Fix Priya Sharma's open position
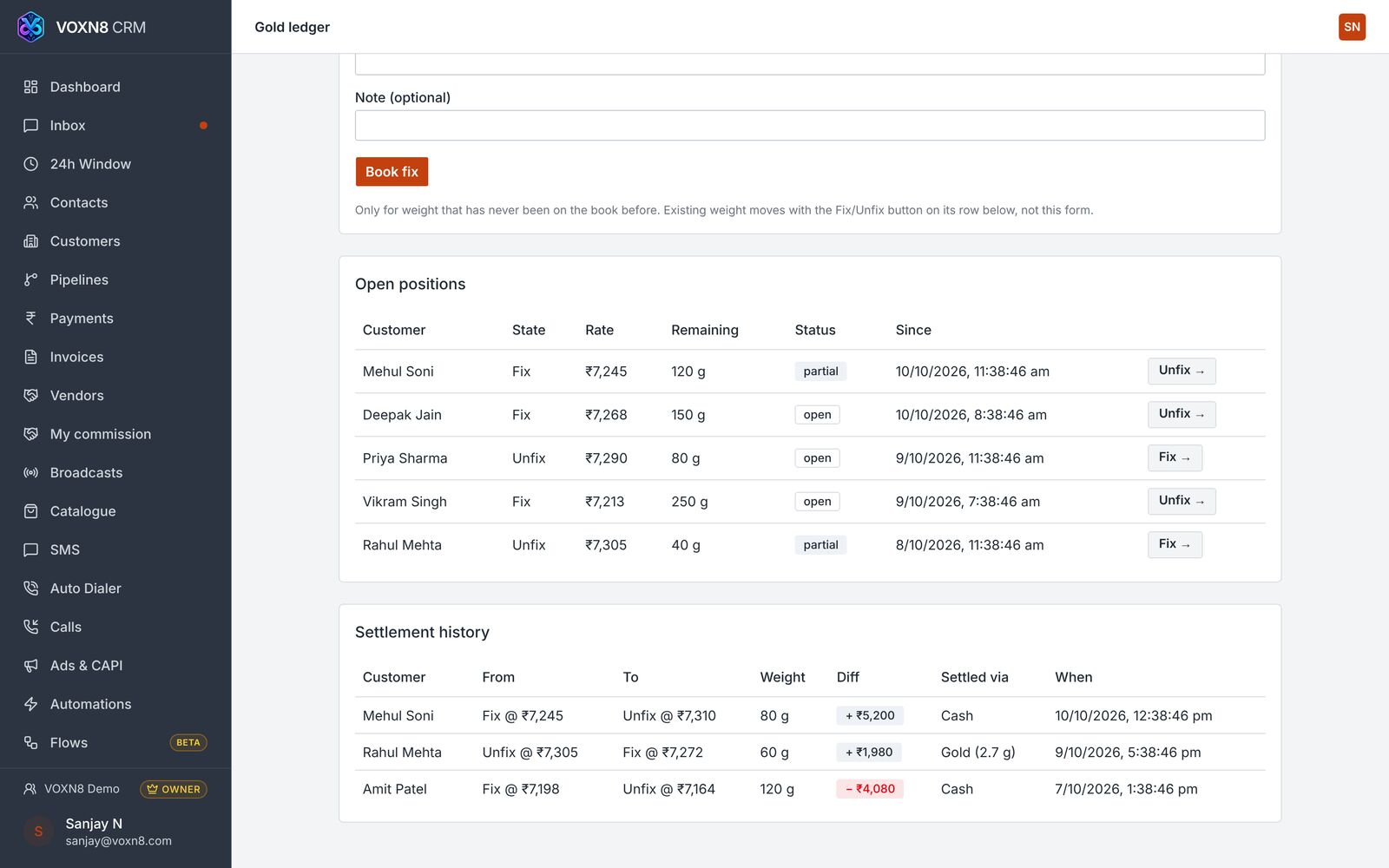1389x868 pixels. point(1175,457)
